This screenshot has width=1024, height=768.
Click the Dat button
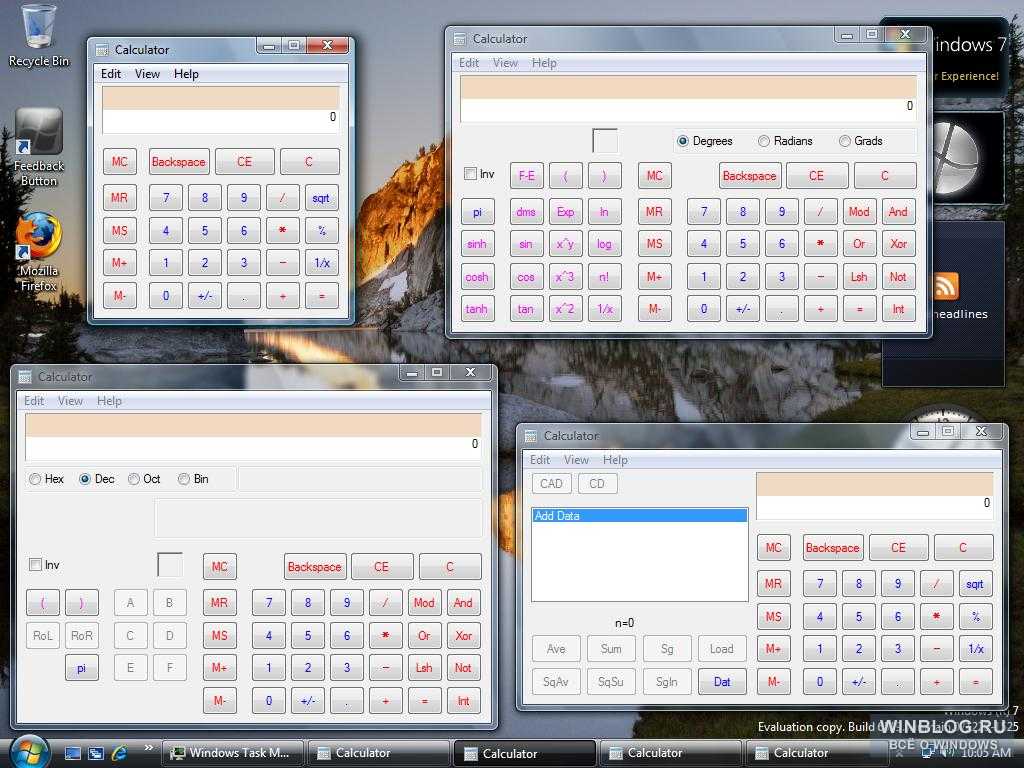point(722,682)
